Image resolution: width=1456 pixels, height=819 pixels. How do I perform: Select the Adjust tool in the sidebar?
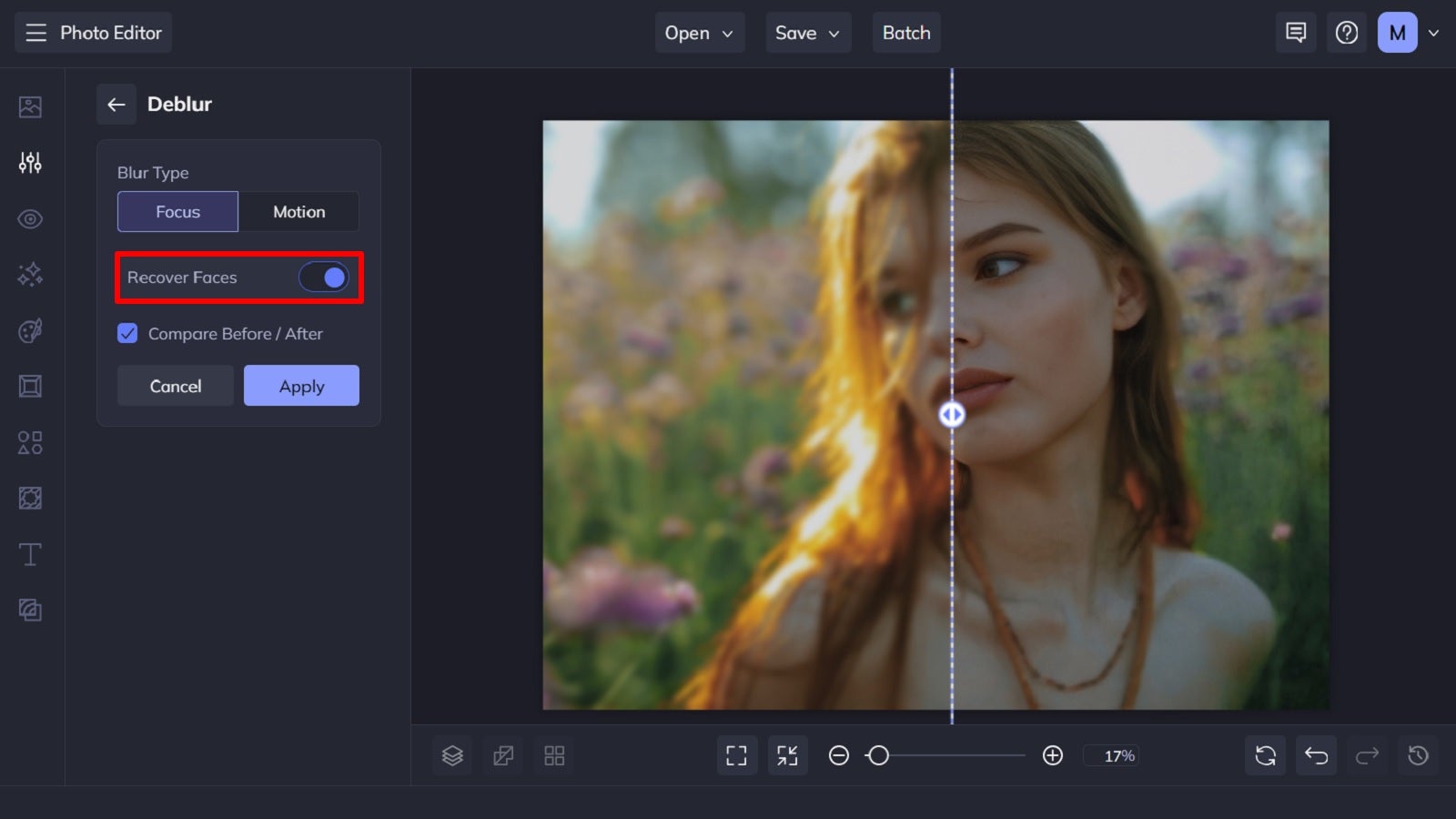pos(30,163)
